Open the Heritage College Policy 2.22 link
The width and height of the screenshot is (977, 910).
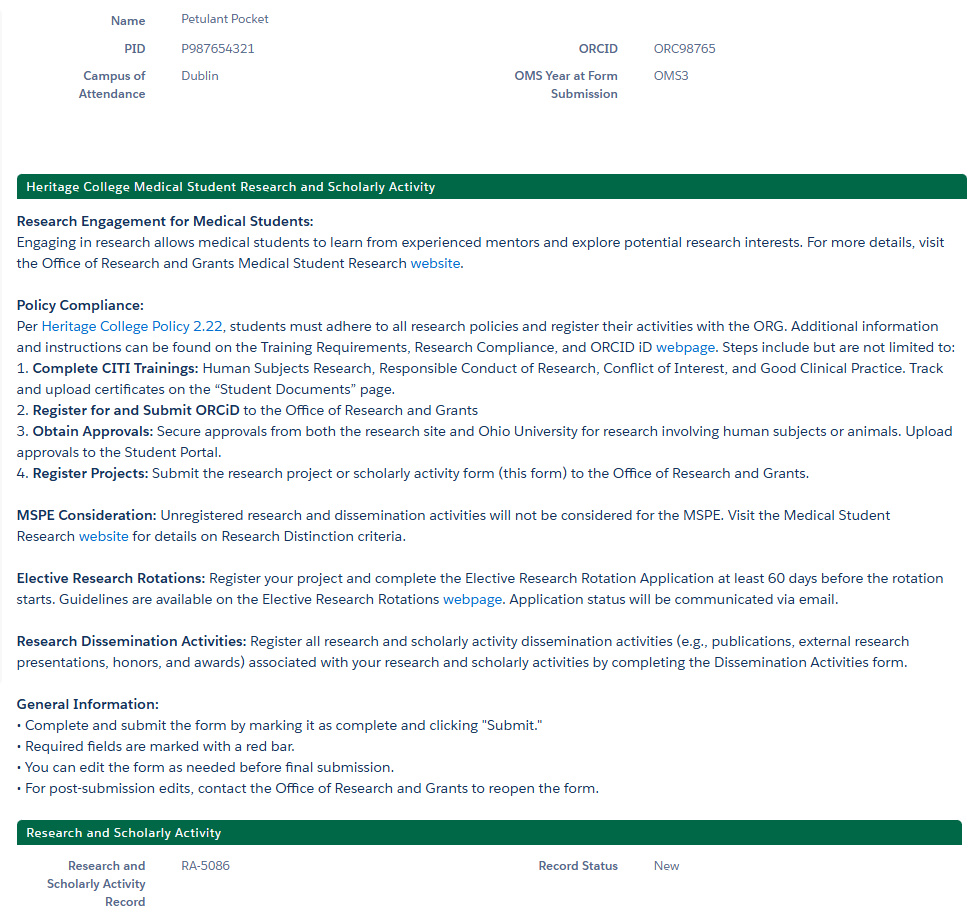tap(132, 326)
